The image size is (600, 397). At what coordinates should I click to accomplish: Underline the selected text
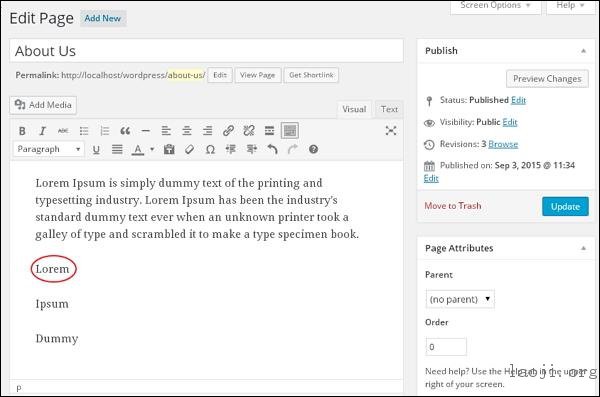tap(96, 149)
